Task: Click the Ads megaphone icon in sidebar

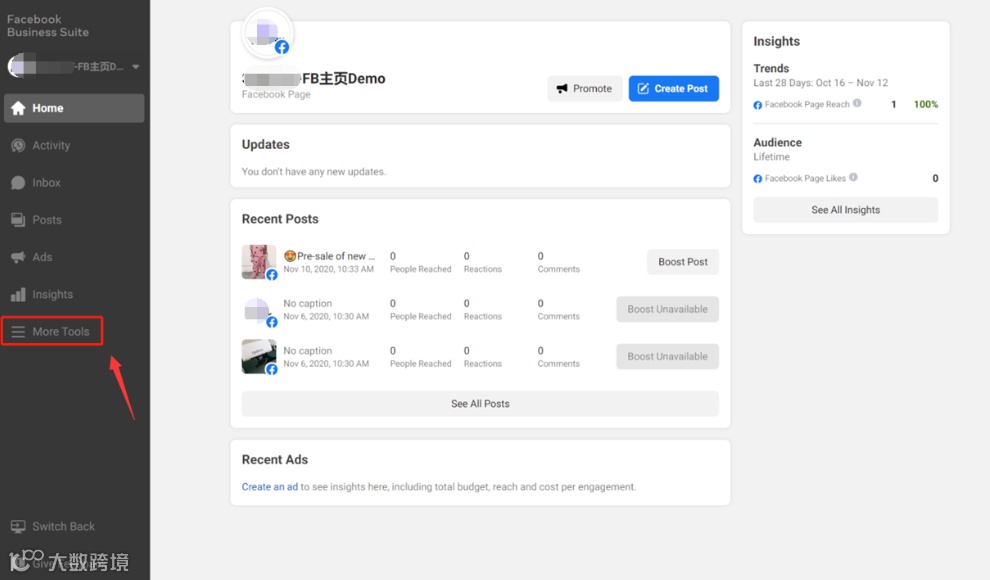Action: coord(18,257)
